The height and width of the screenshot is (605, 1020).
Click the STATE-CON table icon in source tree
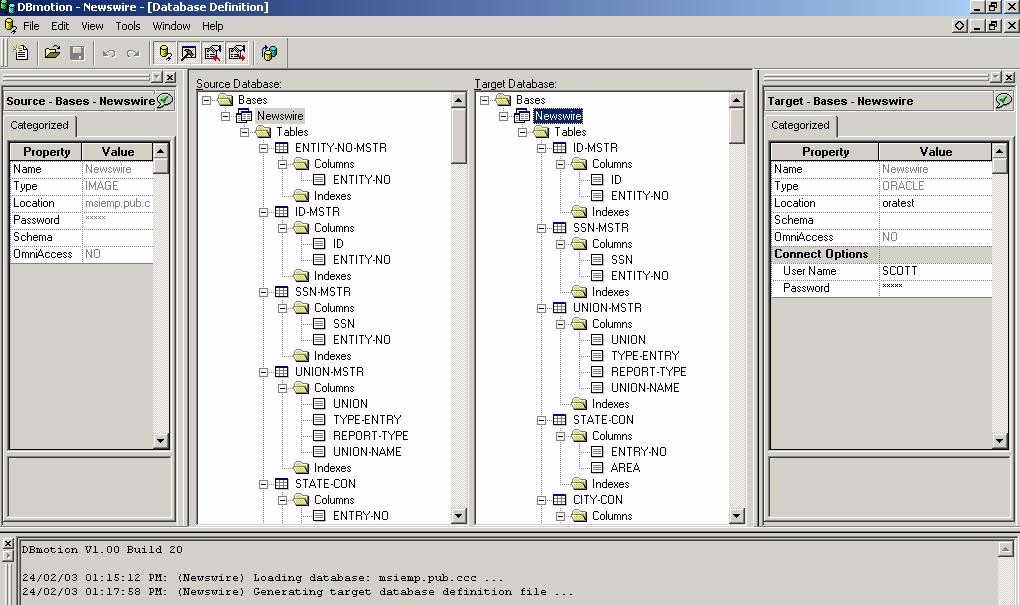(282, 484)
